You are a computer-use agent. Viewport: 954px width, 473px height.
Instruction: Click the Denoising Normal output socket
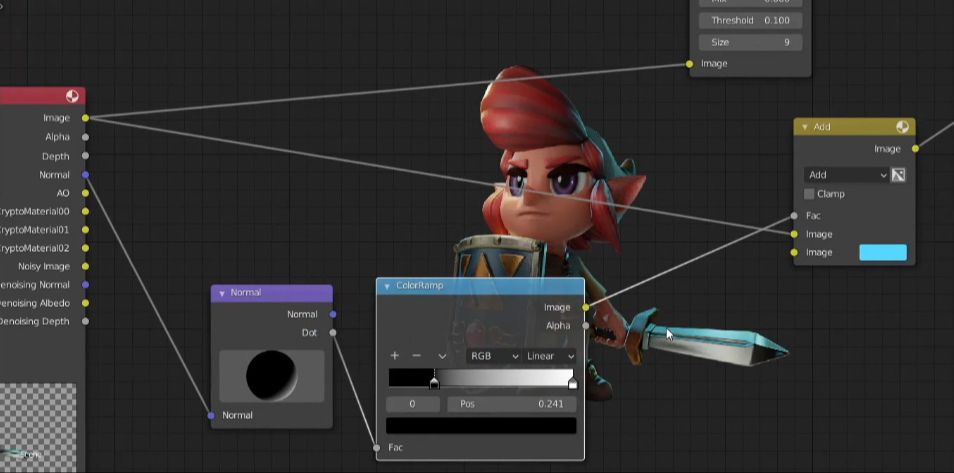(x=85, y=285)
